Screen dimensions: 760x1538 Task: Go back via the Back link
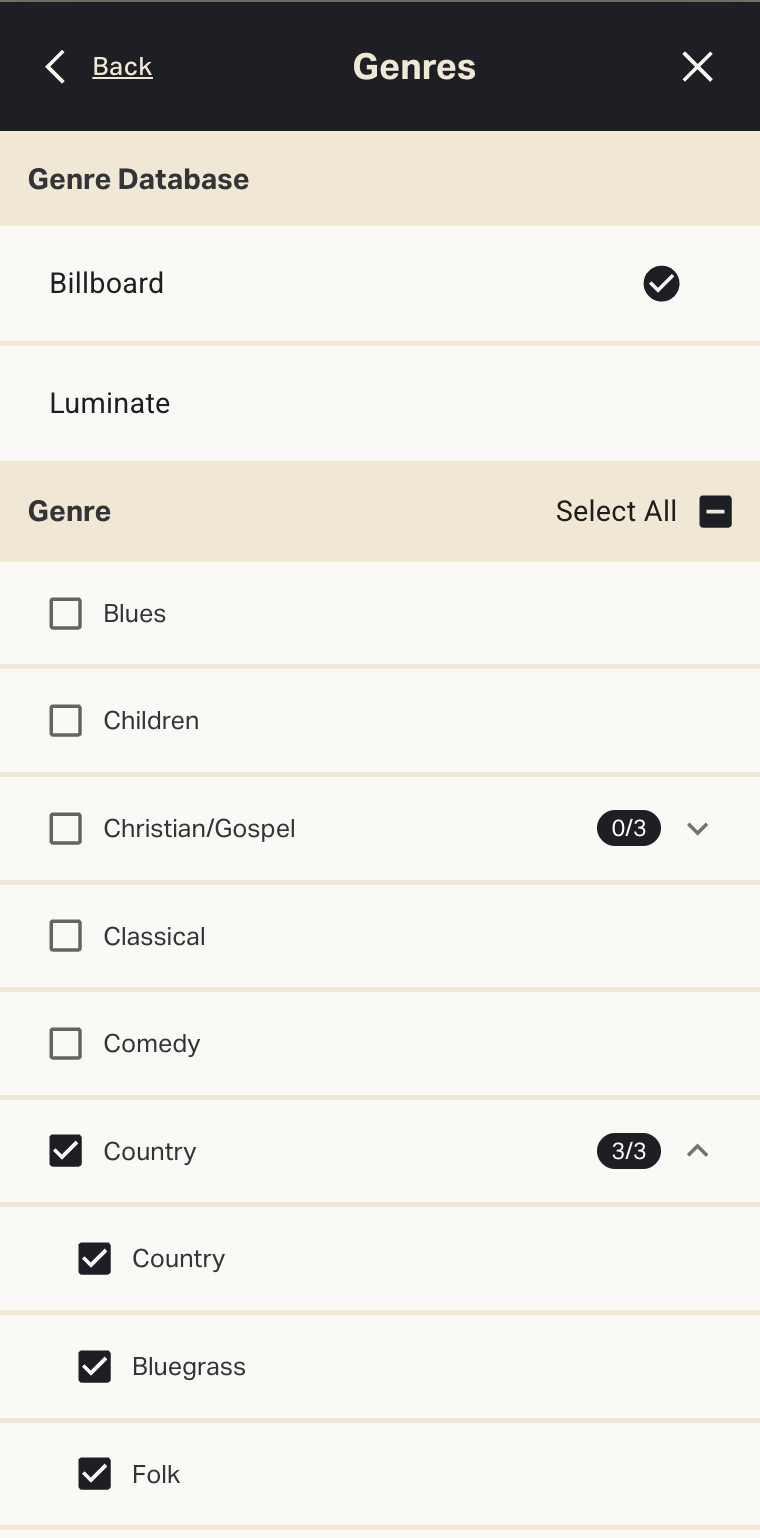122,67
